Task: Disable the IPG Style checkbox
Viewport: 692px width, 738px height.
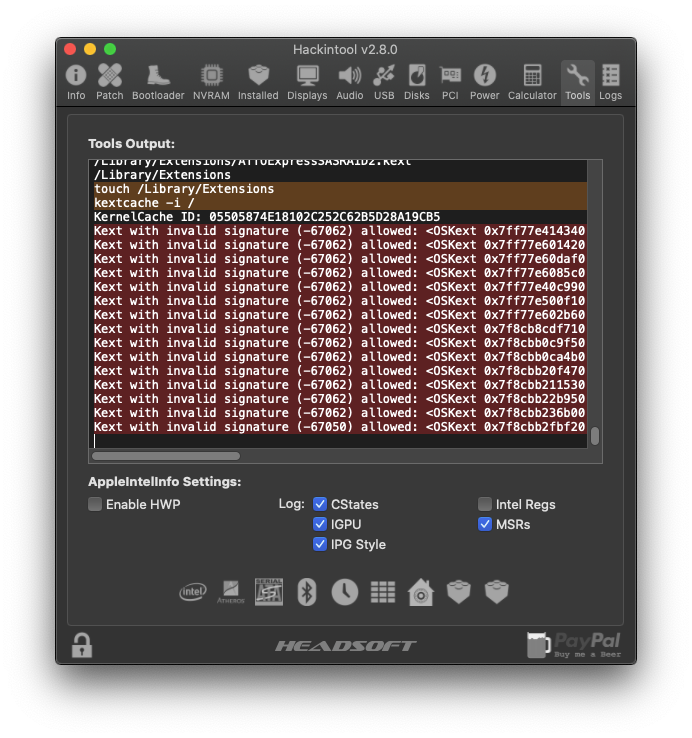Action: pyautogui.click(x=320, y=544)
